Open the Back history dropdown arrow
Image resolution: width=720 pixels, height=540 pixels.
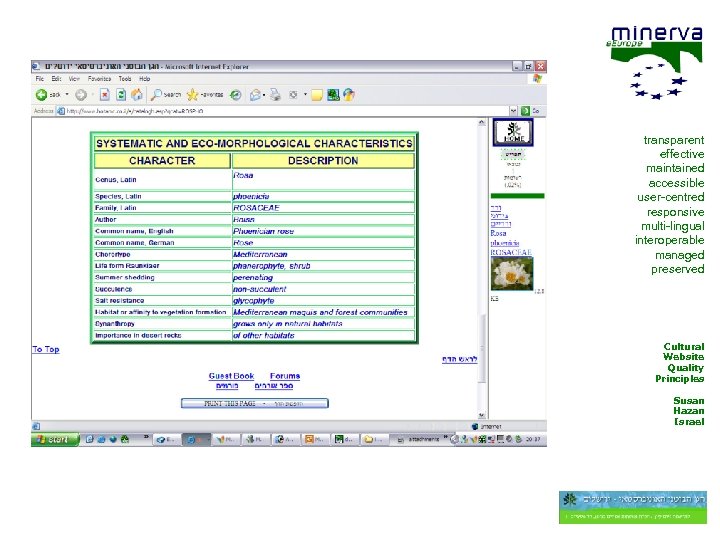pyautogui.click(x=67, y=95)
